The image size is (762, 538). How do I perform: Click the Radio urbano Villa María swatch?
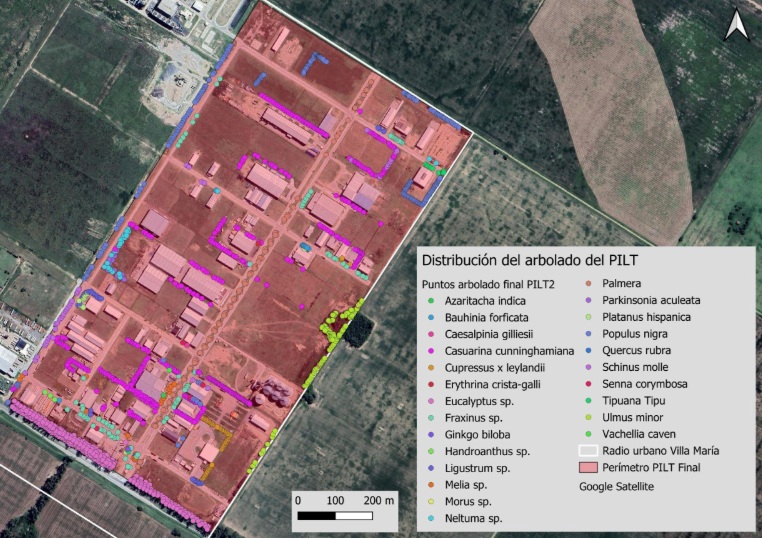pyautogui.click(x=594, y=451)
